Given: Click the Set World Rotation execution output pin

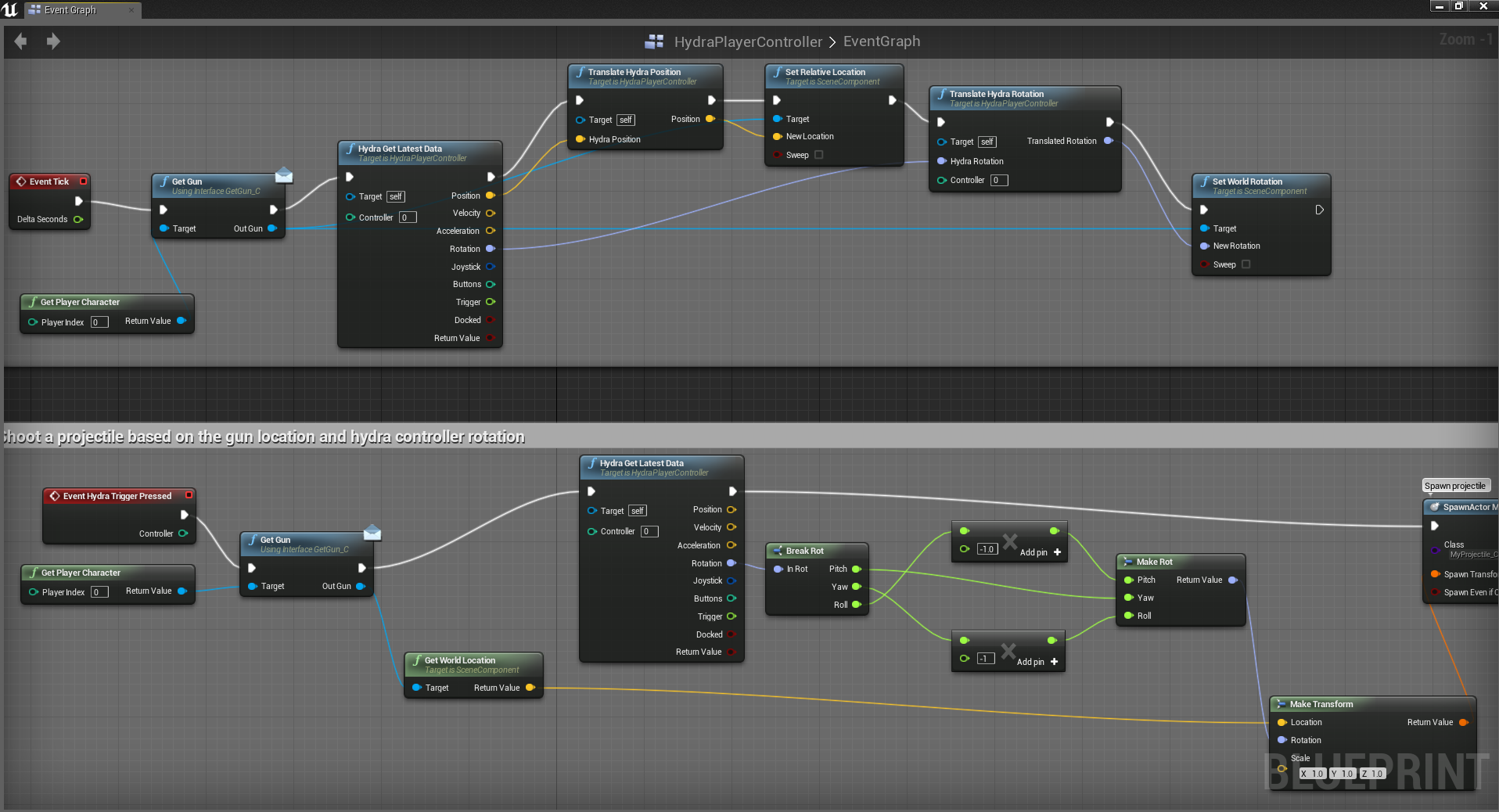Looking at the screenshot, I should point(1319,210).
